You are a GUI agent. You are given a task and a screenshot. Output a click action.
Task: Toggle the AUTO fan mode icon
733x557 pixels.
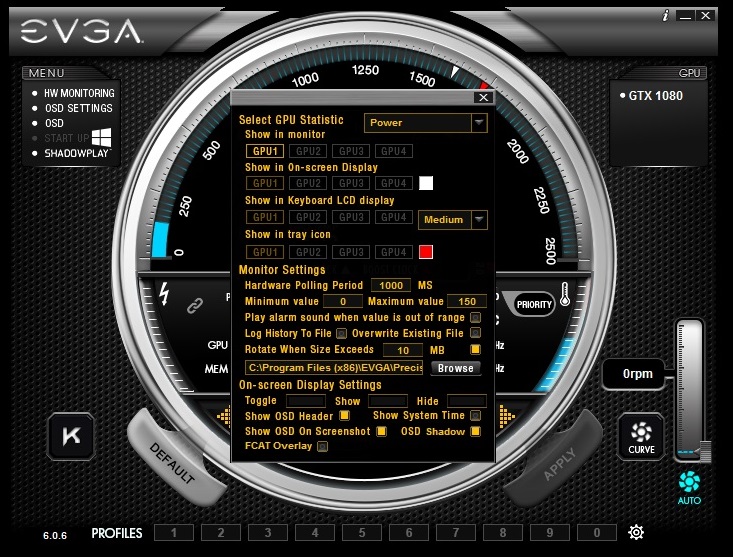[x=689, y=488]
